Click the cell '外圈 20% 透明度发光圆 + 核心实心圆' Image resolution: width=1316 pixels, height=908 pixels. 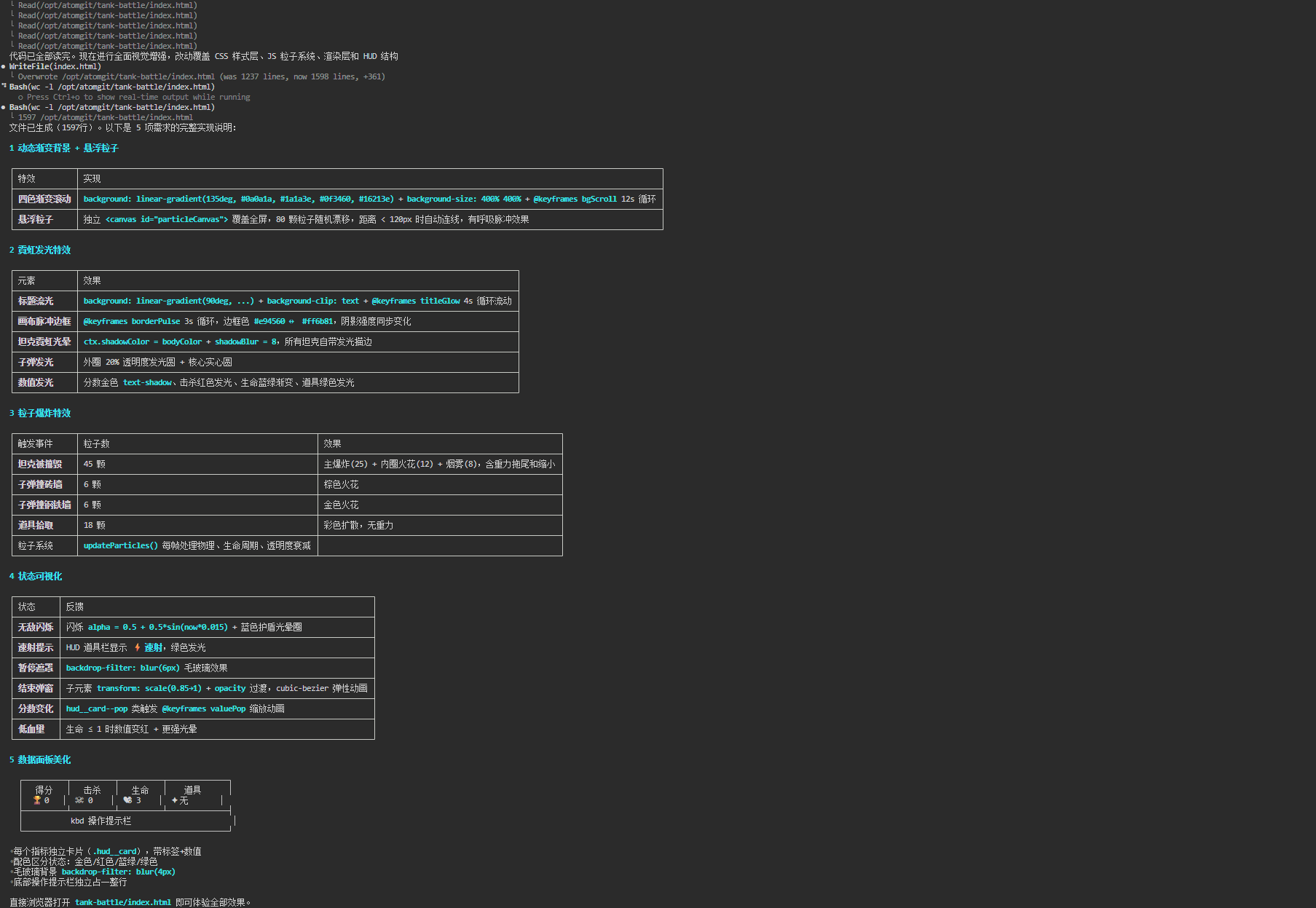pyautogui.click(x=298, y=362)
